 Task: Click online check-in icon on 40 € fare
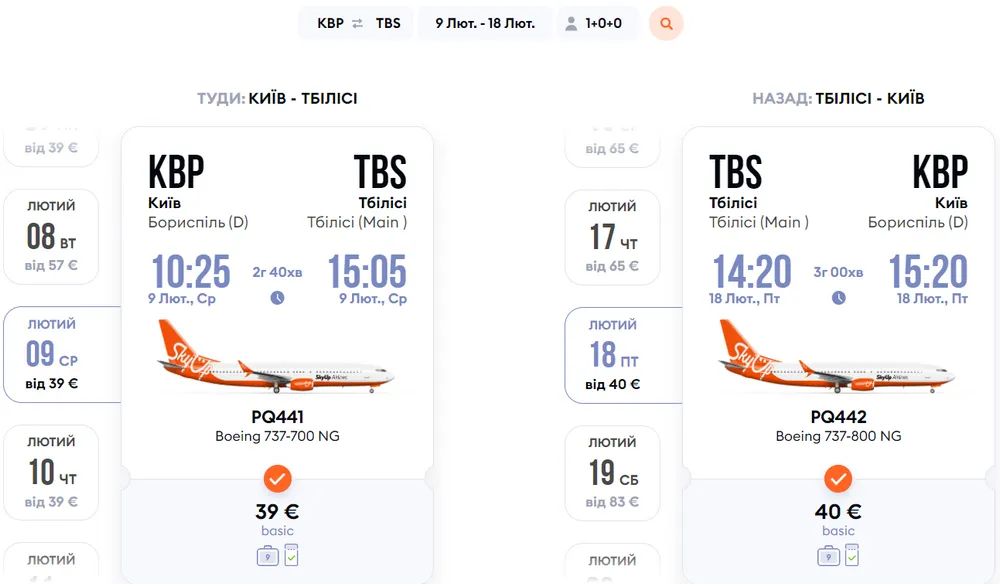coord(852,555)
